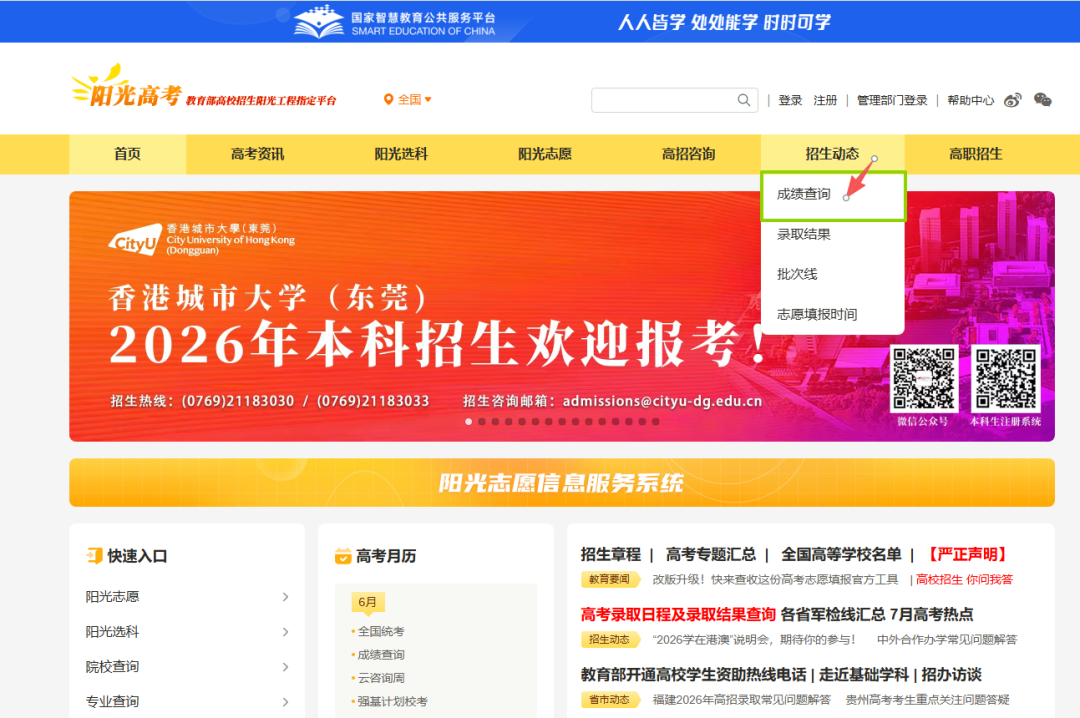Click the 省市动态 tag
The height and width of the screenshot is (718, 1080).
pos(610,699)
